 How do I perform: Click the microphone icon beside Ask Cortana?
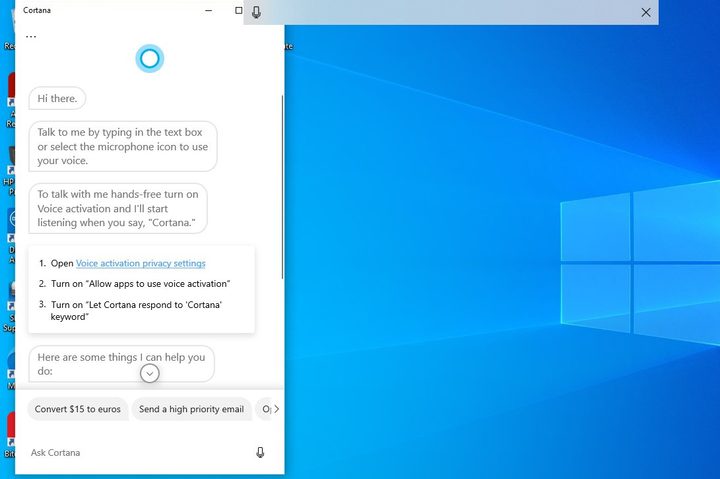pos(260,452)
